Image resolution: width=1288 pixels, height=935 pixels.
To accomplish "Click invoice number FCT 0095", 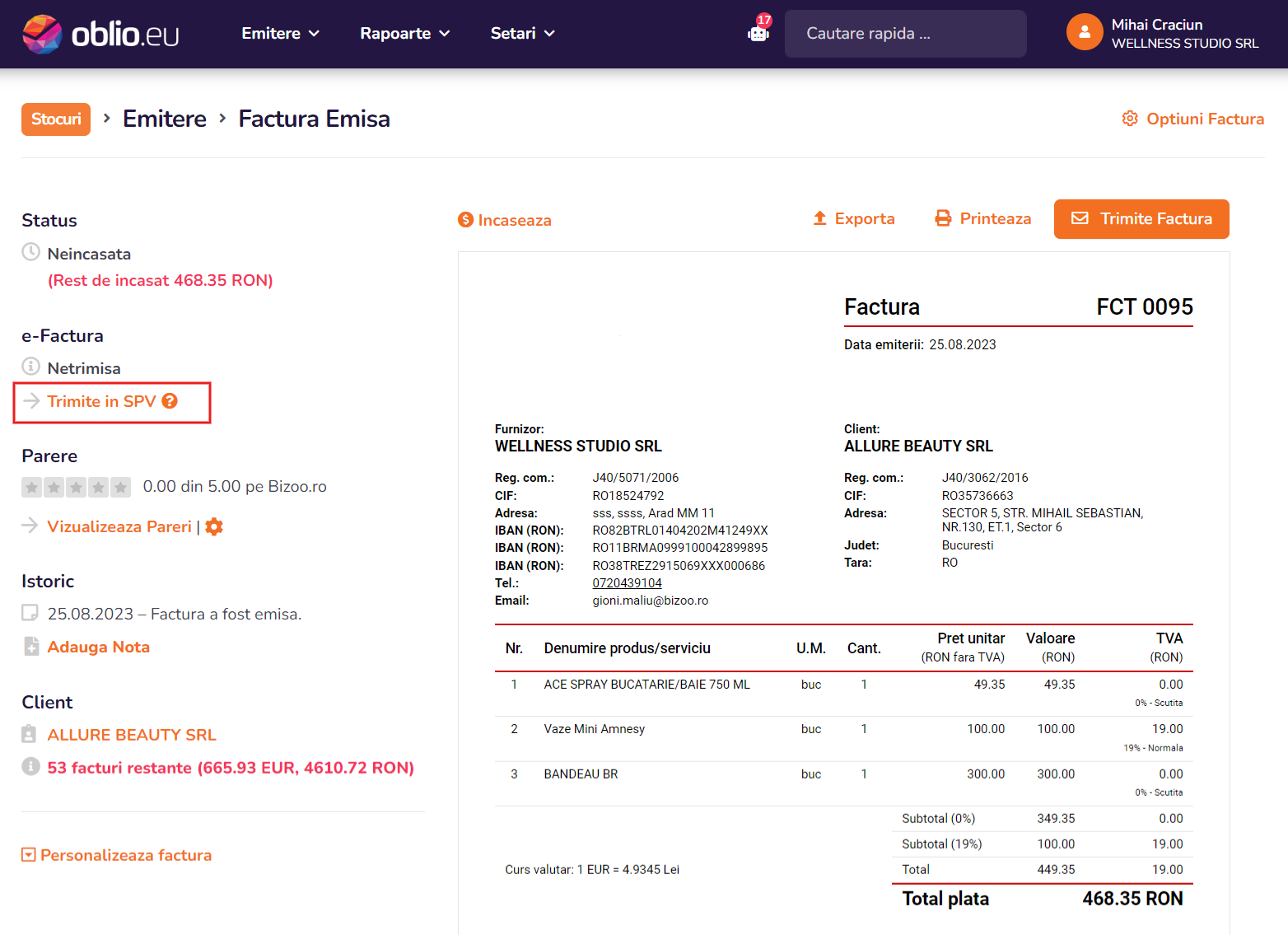I will [x=1145, y=307].
